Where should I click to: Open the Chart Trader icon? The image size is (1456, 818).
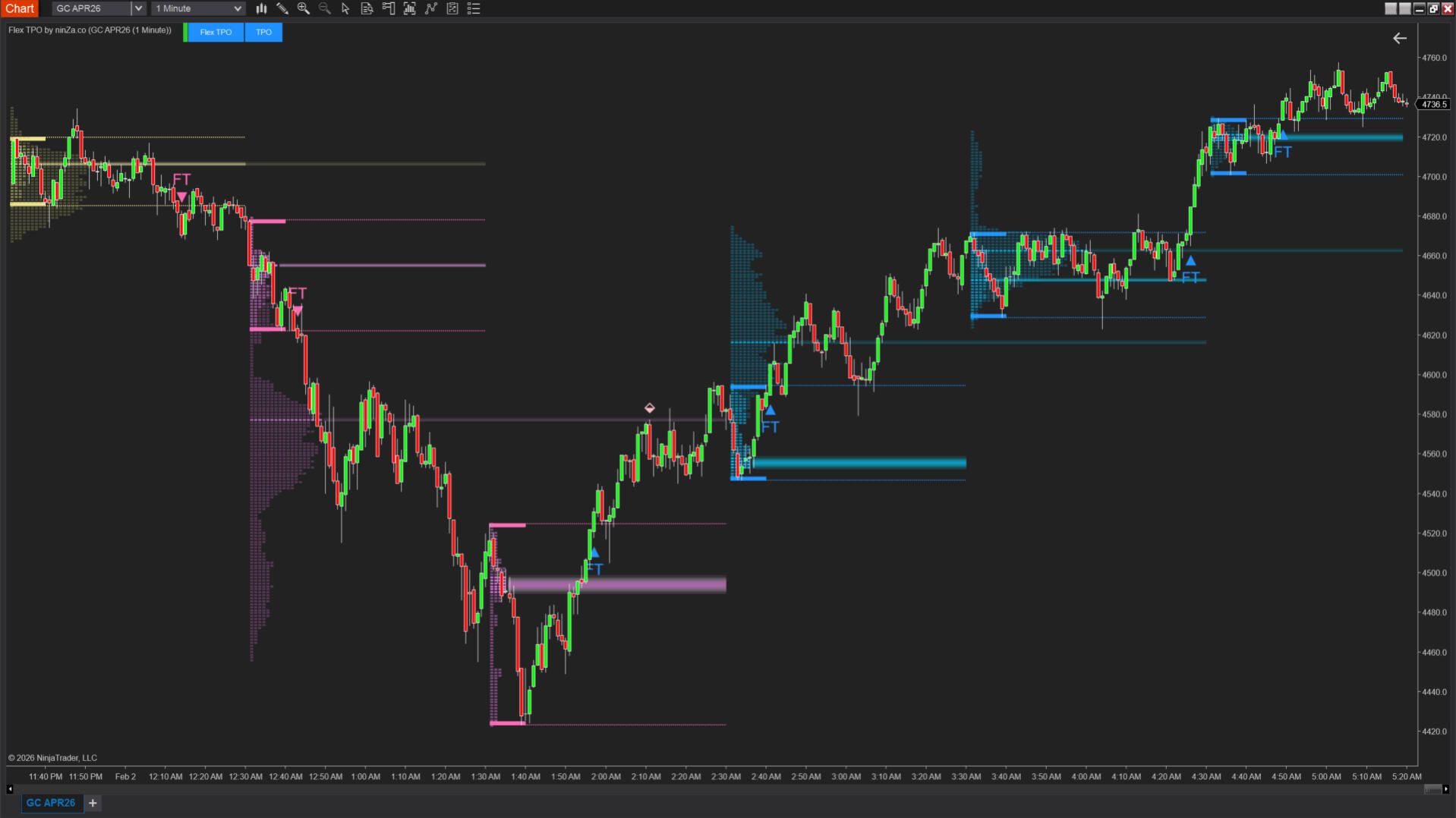click(x=389, y=8)
